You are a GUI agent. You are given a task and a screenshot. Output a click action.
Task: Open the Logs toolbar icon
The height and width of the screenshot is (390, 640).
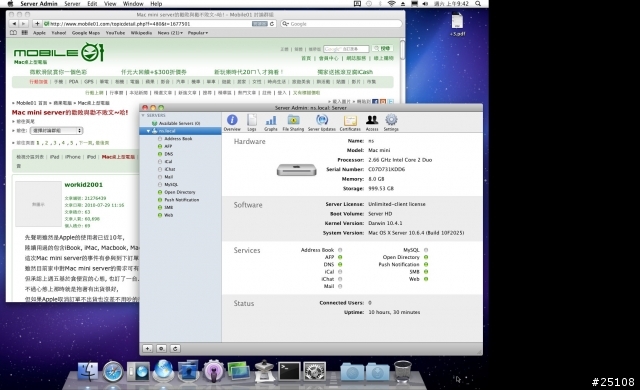tap(252, 122)
